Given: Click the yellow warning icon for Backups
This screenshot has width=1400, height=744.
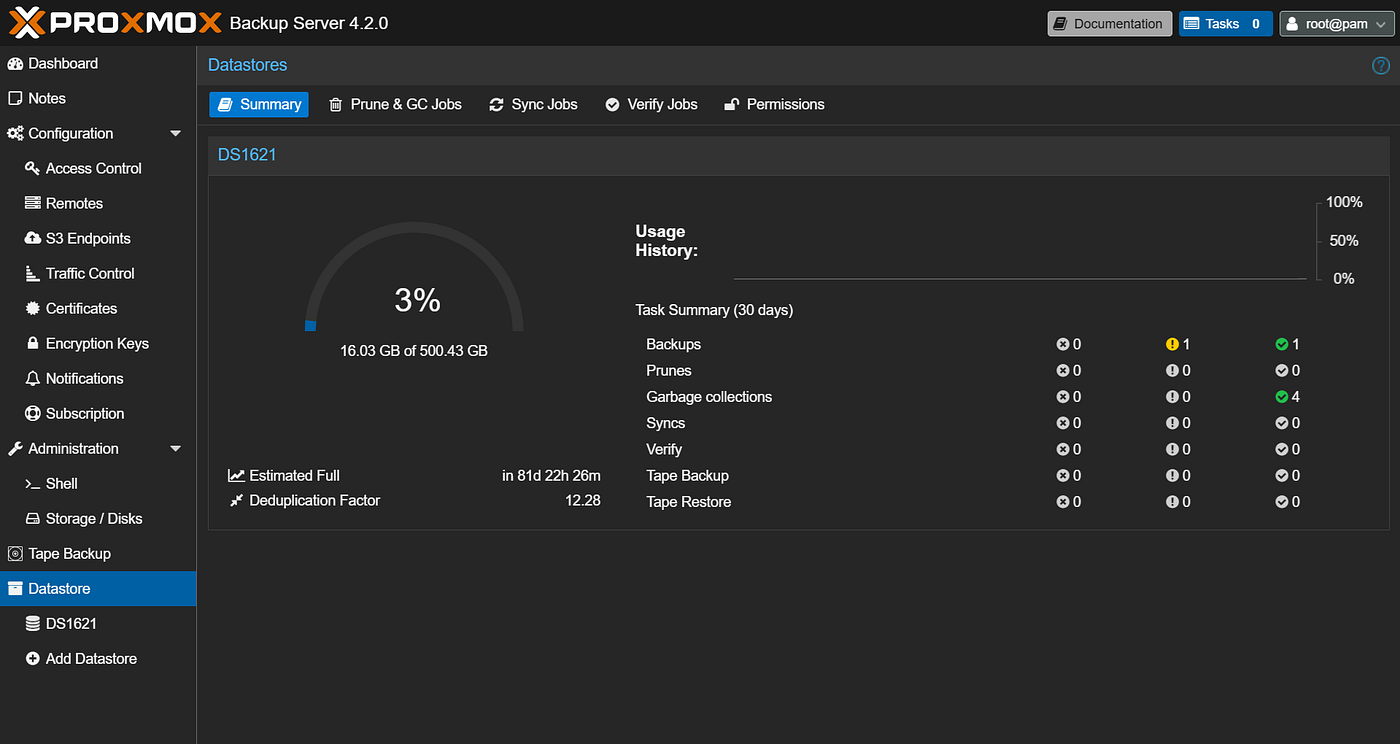Looking at the screenshot, I should tap(1172, 345).
